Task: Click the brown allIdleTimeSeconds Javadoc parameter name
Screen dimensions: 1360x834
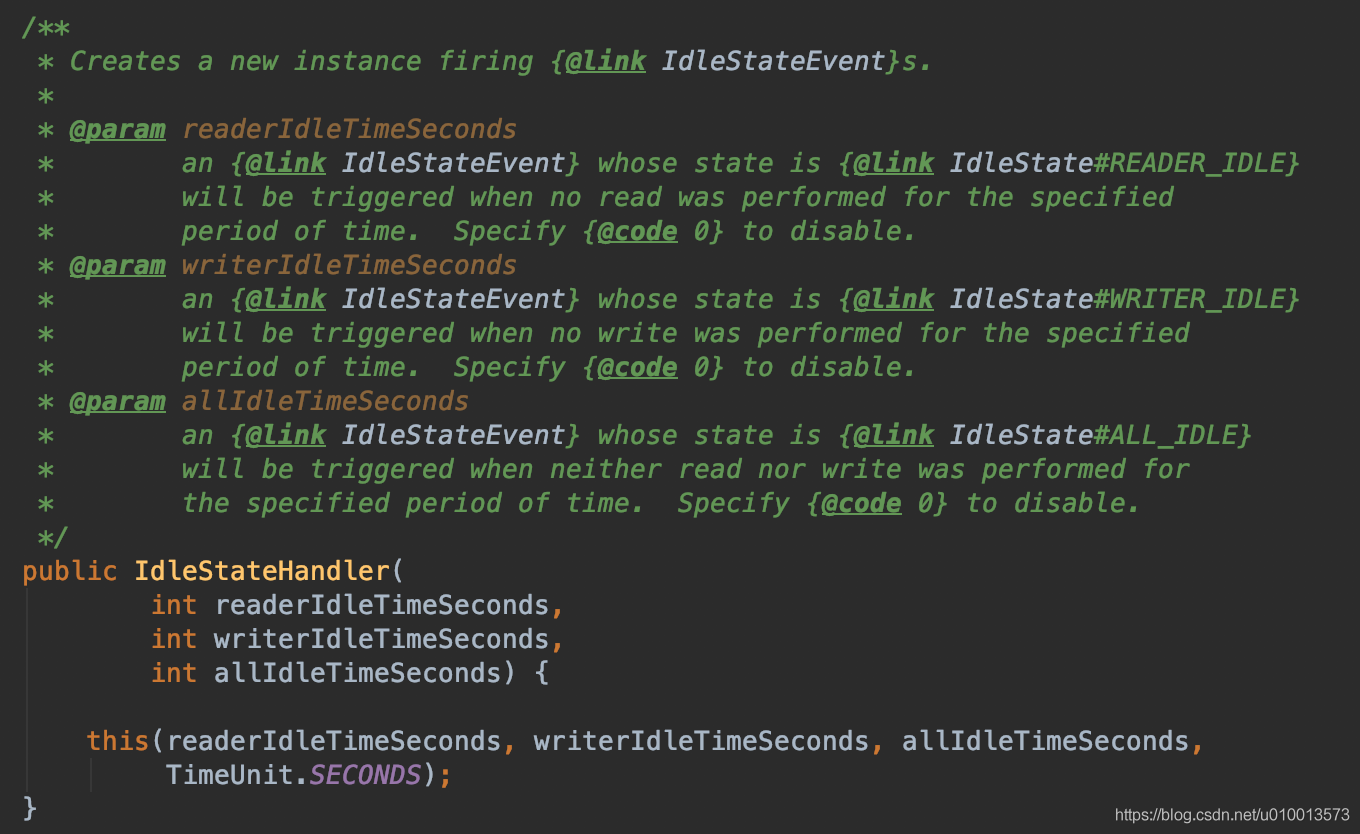Action: click(x=325, y=401)
